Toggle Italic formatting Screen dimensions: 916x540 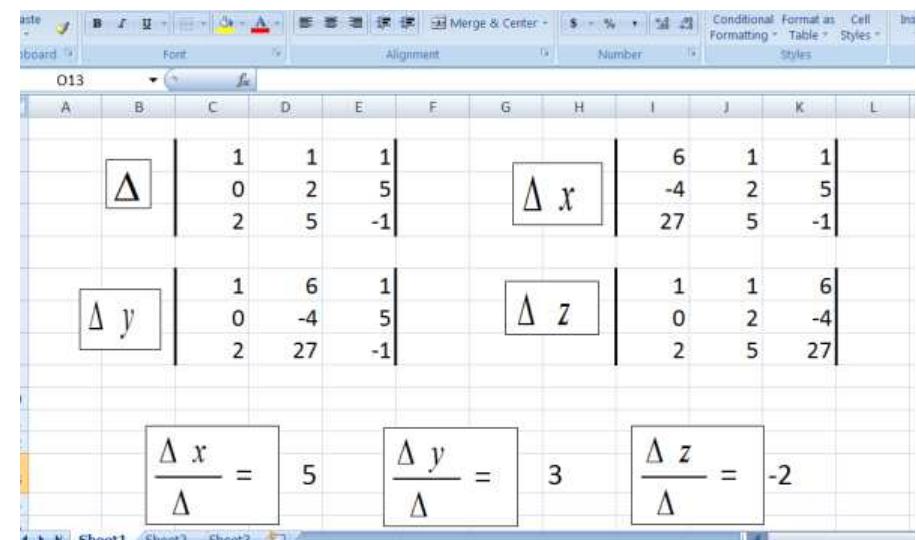pyautogui.click(x=122, y=24)
